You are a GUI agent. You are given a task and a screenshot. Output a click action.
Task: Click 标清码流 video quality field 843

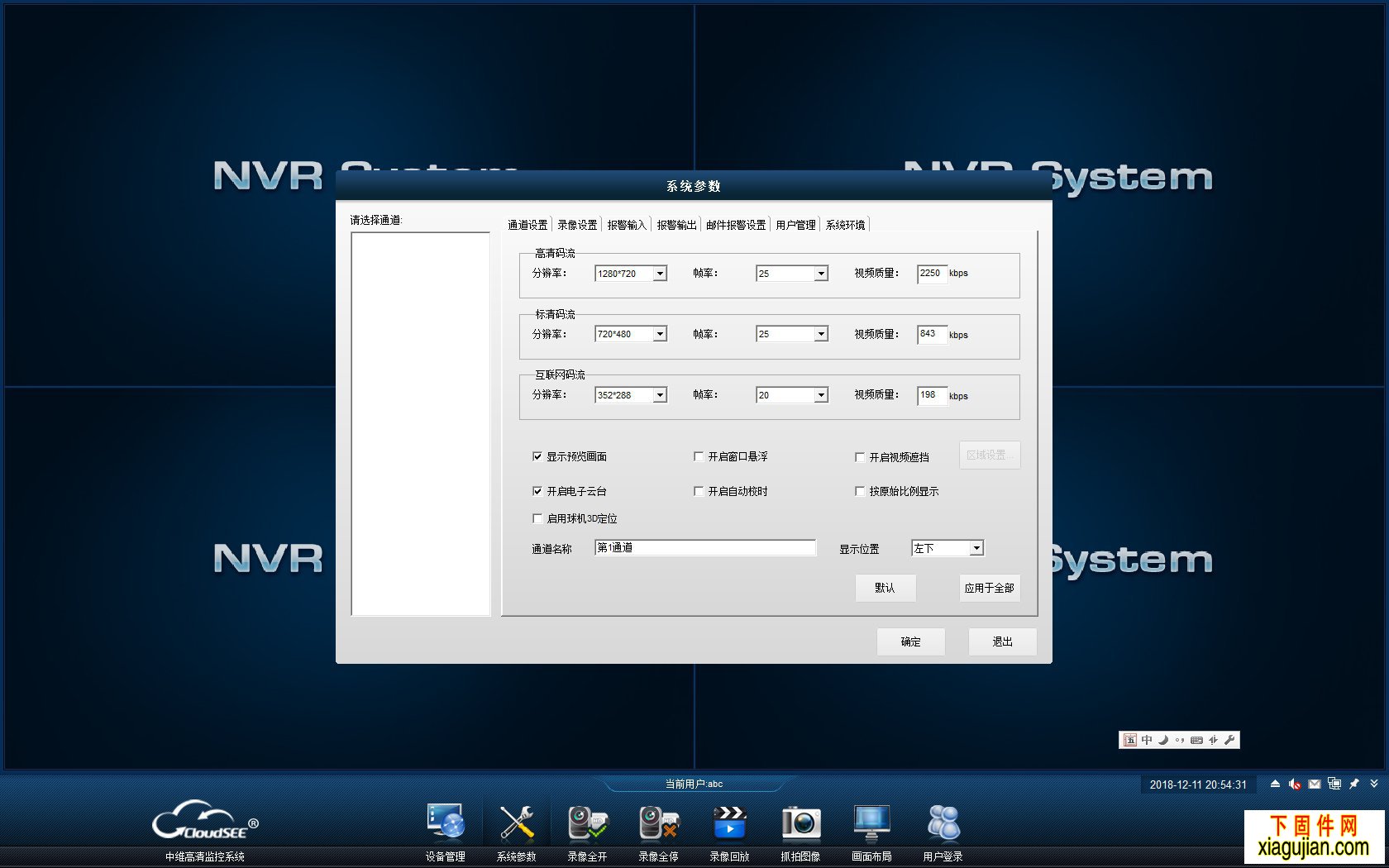click(932, 334)
